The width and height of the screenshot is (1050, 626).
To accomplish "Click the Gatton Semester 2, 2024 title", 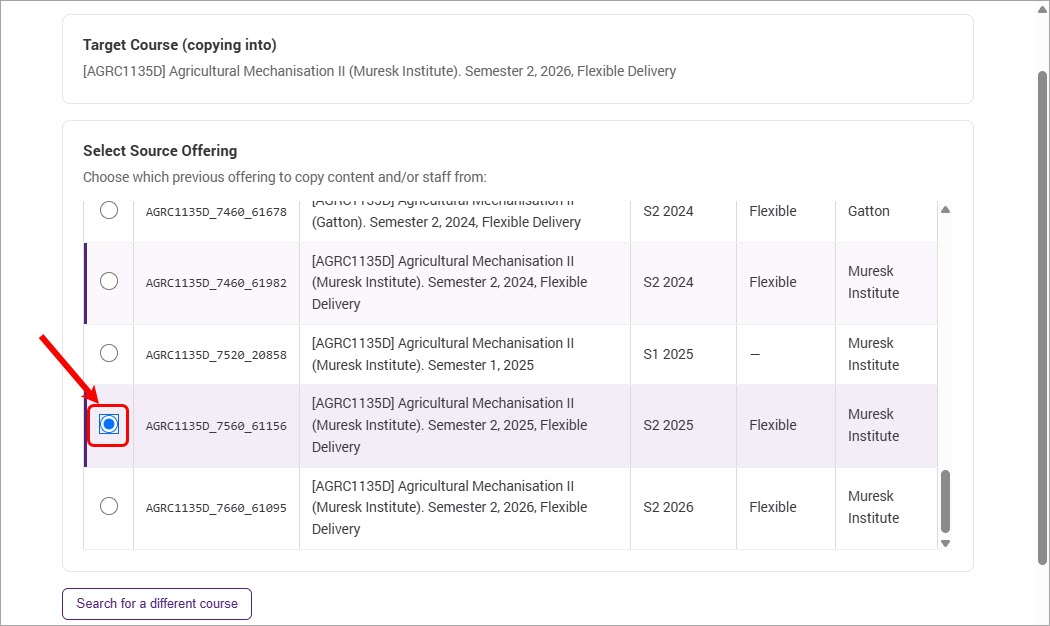I will (x=446, y=213).
